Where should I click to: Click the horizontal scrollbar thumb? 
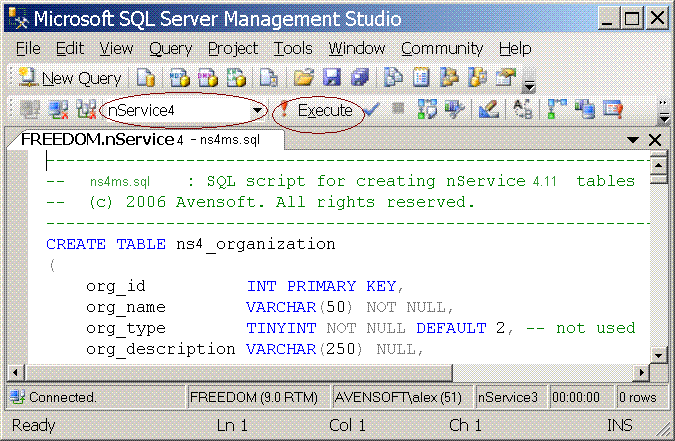coord(239,373)
